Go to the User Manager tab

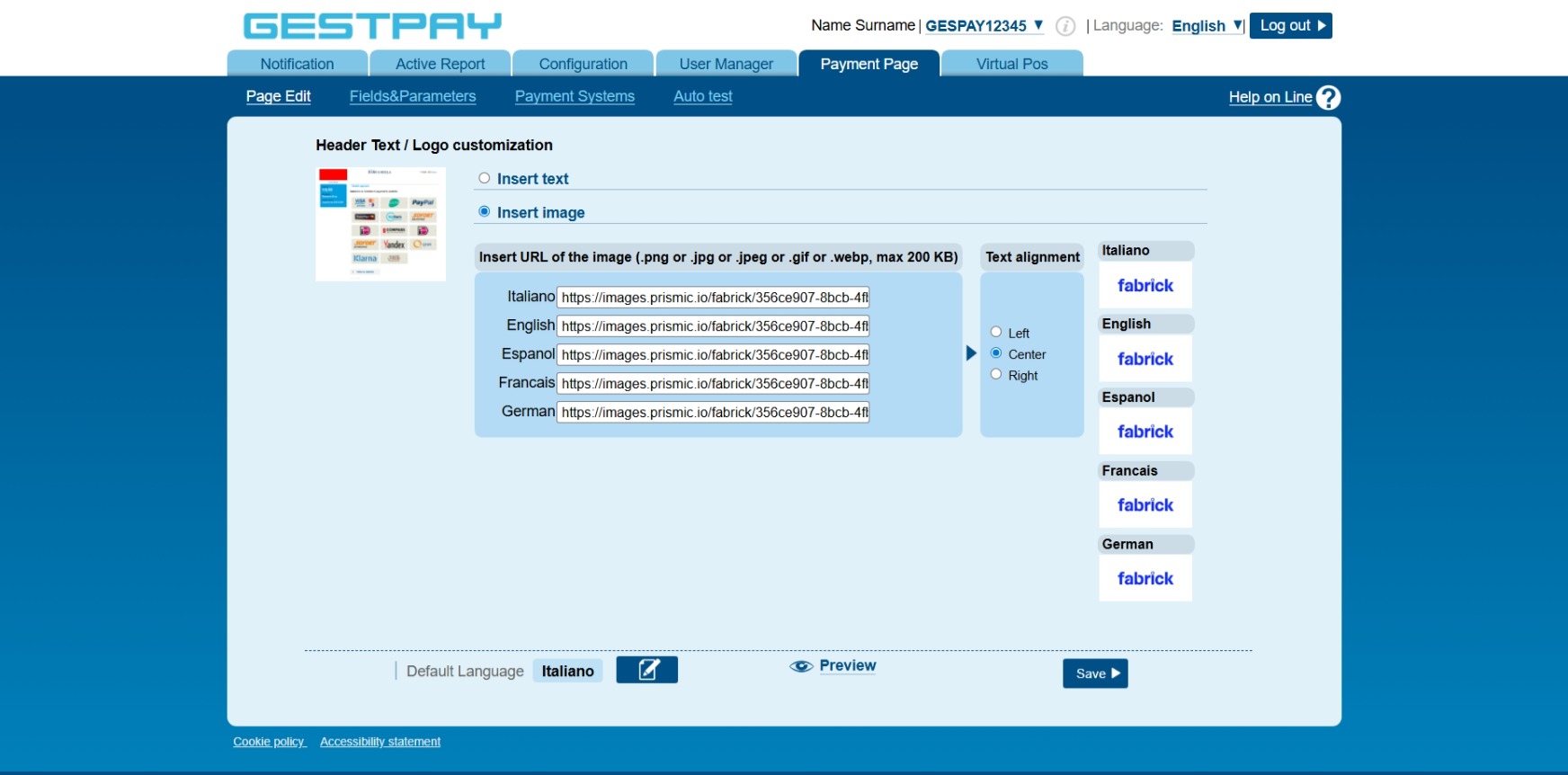click(x=726, y=64)
